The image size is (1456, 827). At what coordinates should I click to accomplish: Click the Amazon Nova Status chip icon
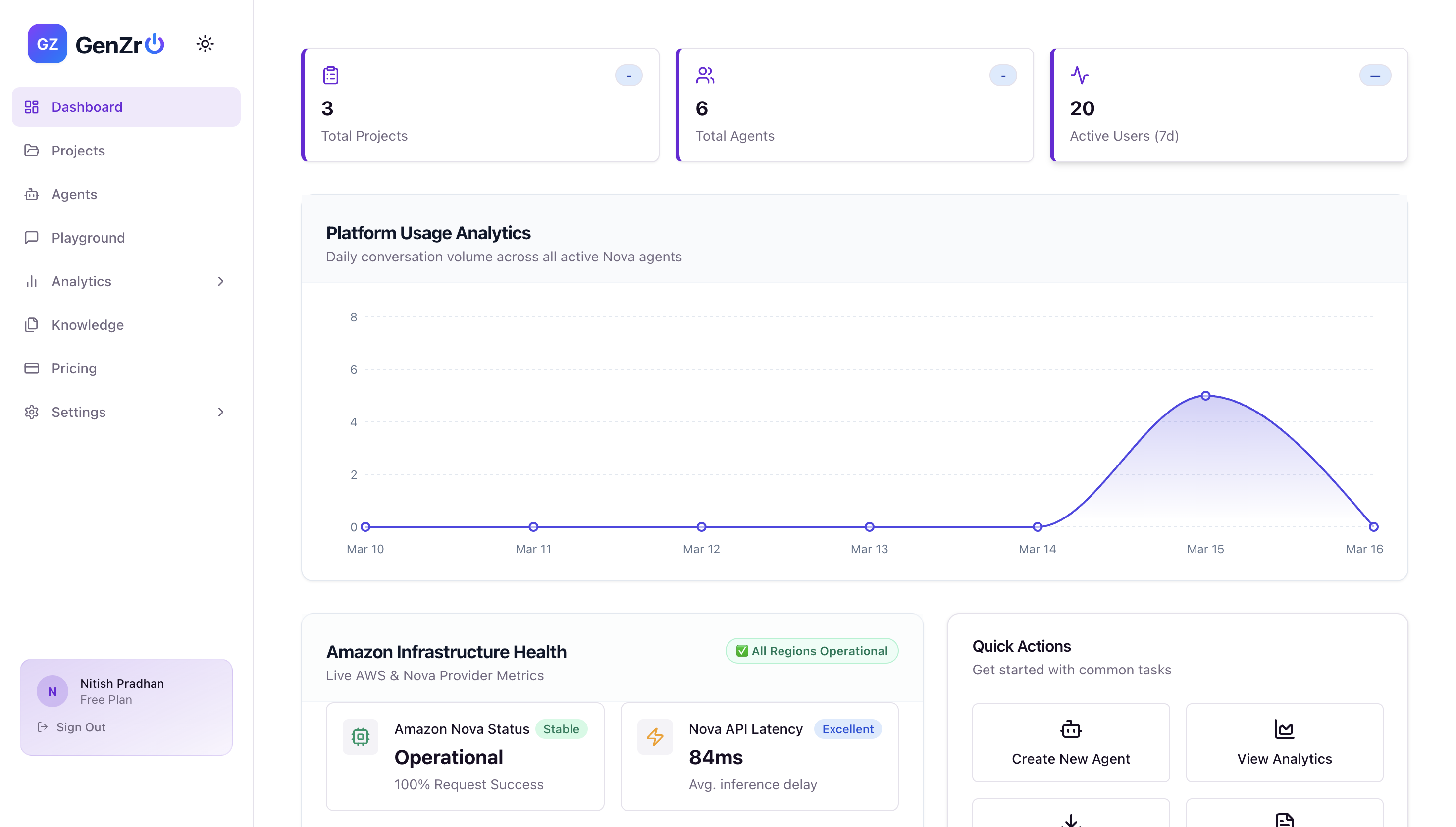(360, 737)
